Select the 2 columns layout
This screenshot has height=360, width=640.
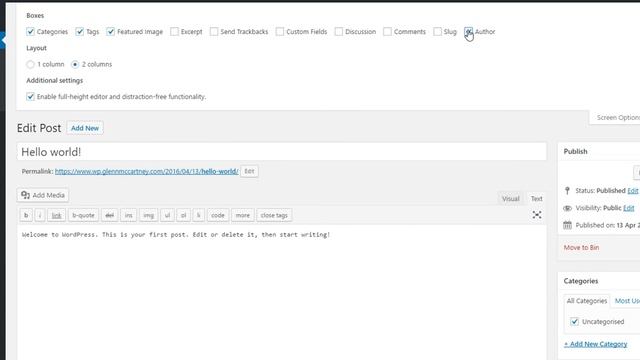pyautogui.click(x=75, y=64)
